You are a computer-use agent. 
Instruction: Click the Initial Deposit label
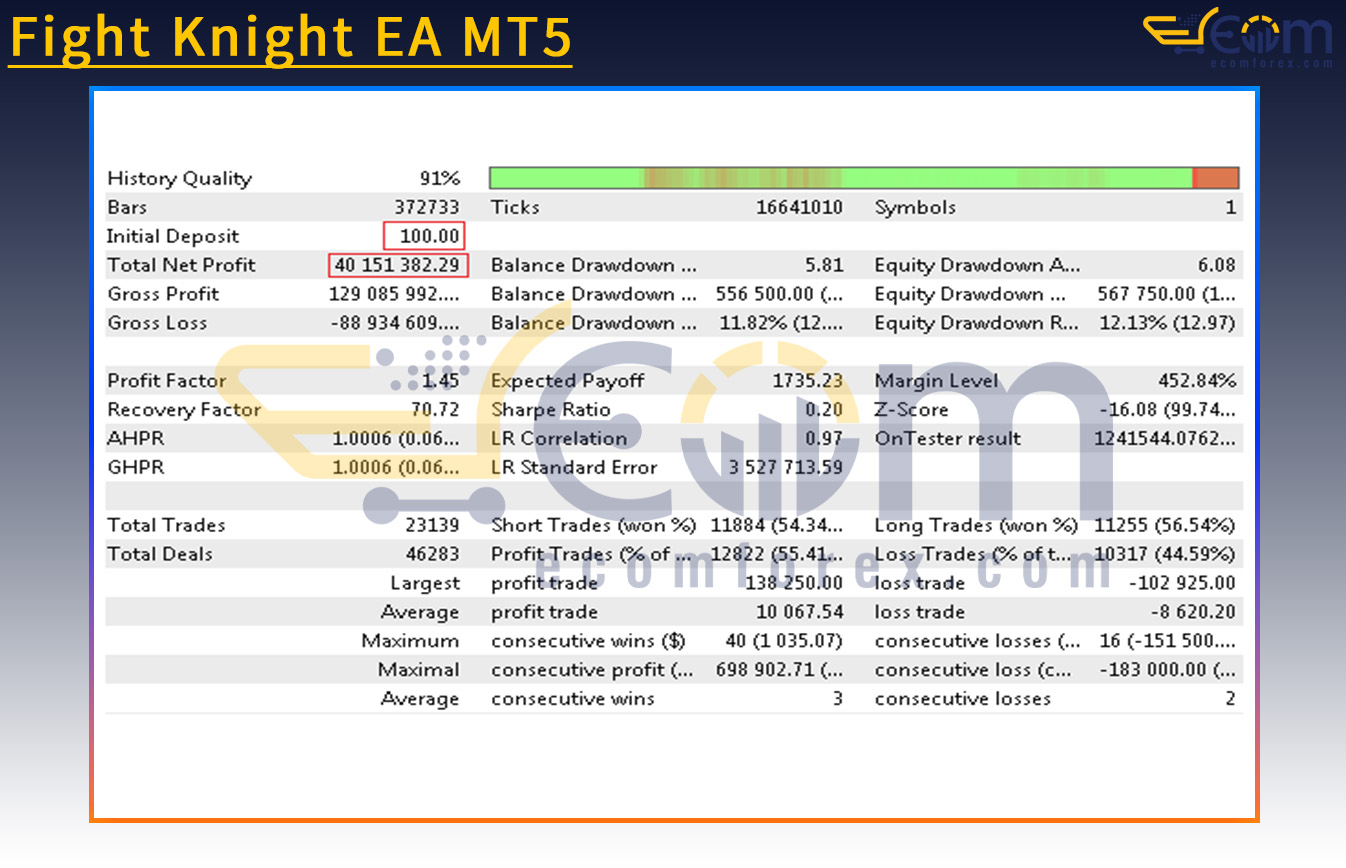173,237
